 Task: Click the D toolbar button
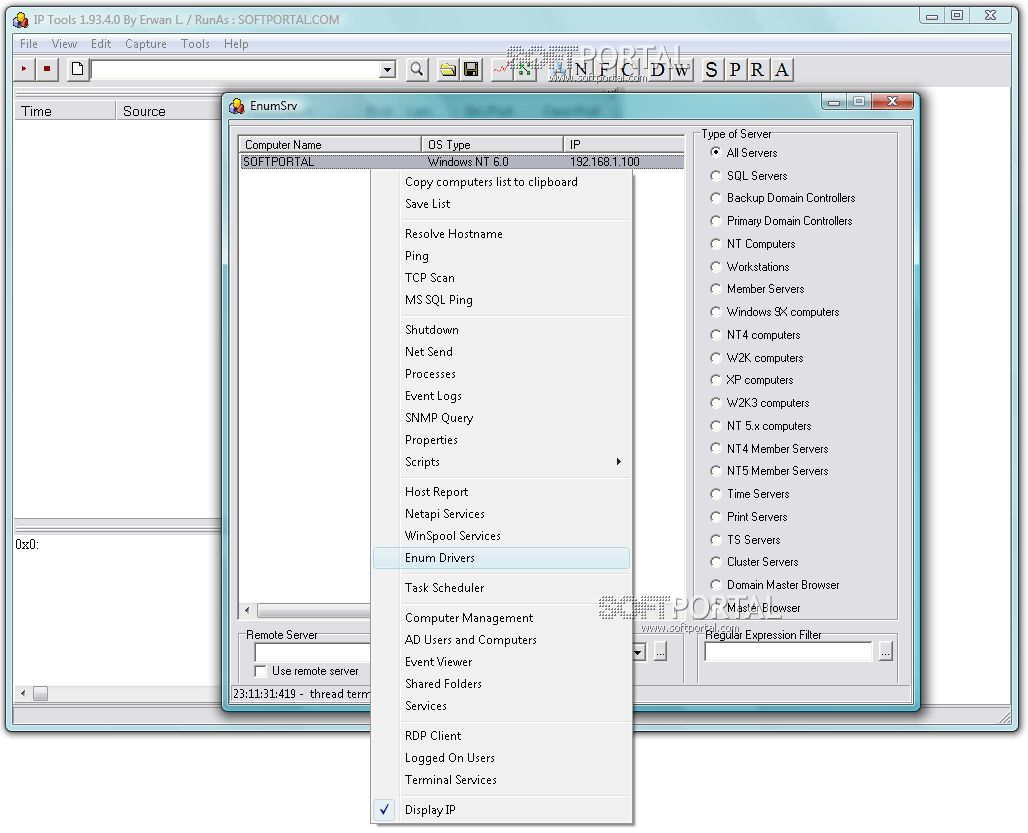658,69
